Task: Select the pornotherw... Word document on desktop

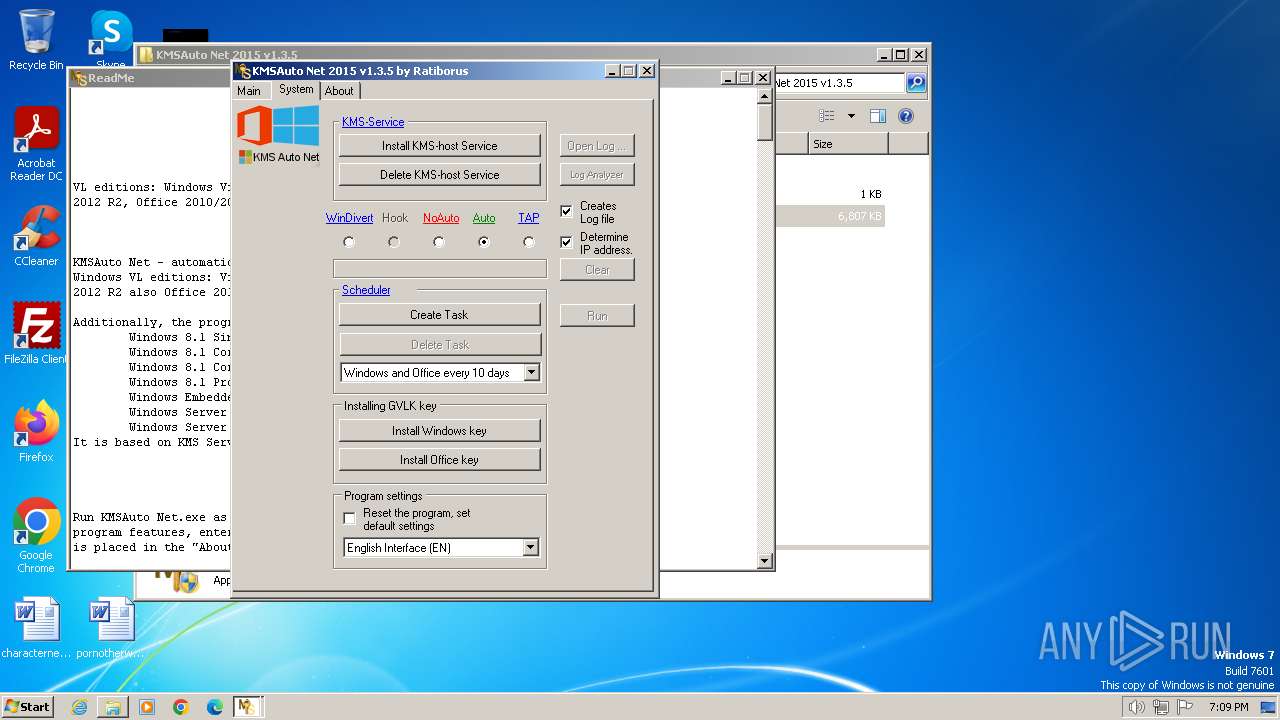Action: tap(111, 628)
